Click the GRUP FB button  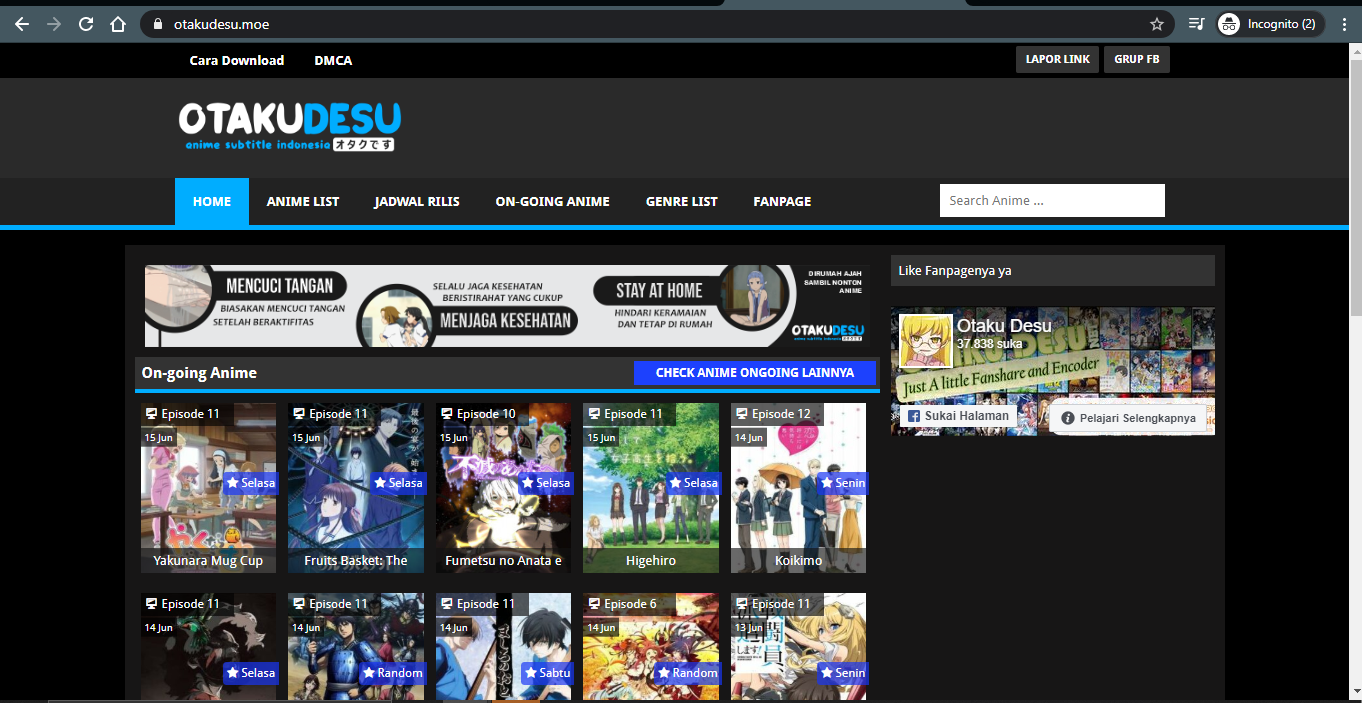point(1137,59)
